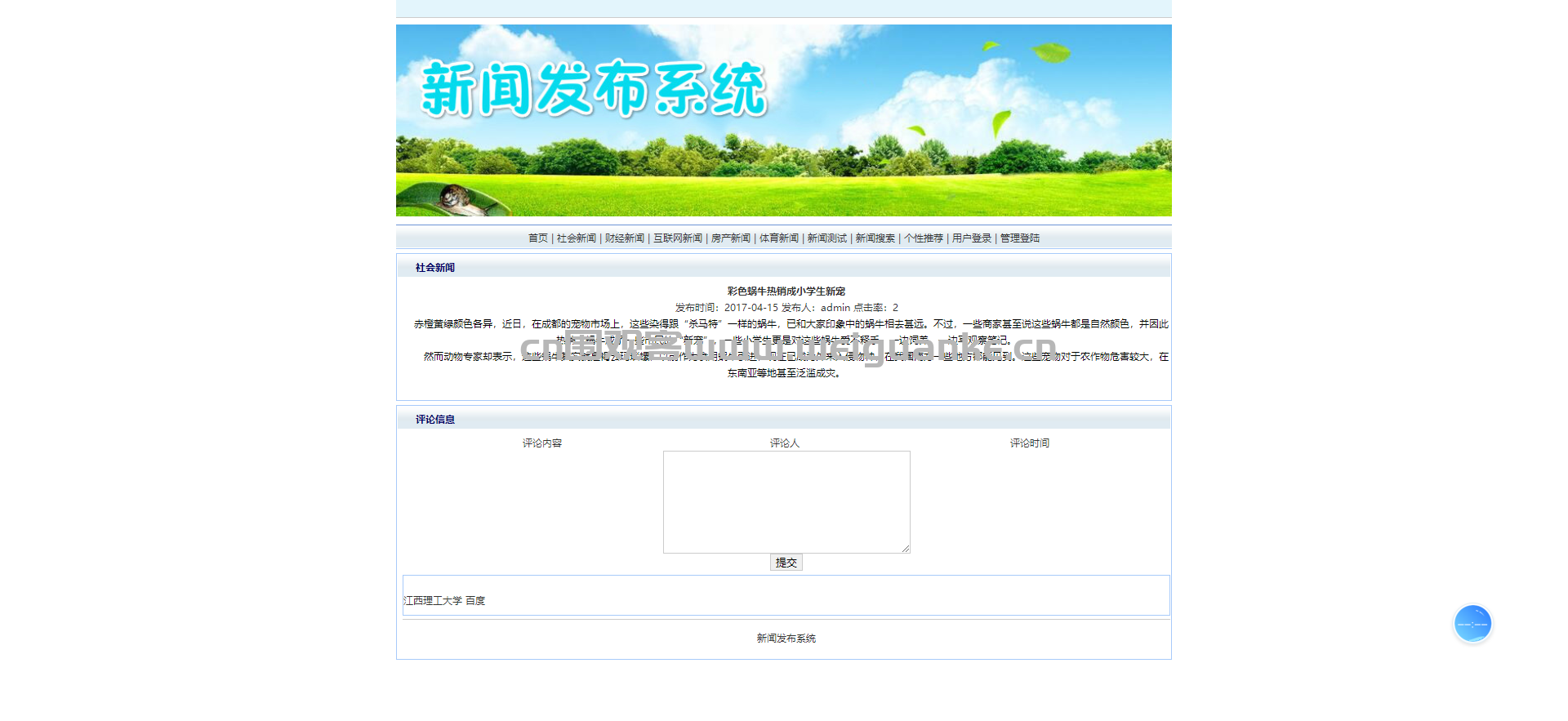Click the blue floating assistant icon

(x=1473, y=624)
